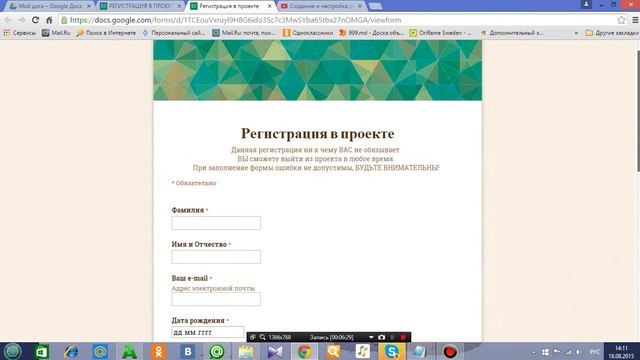
Task: Launch Internet Explorer from taskbar
Action: point(71,351)
